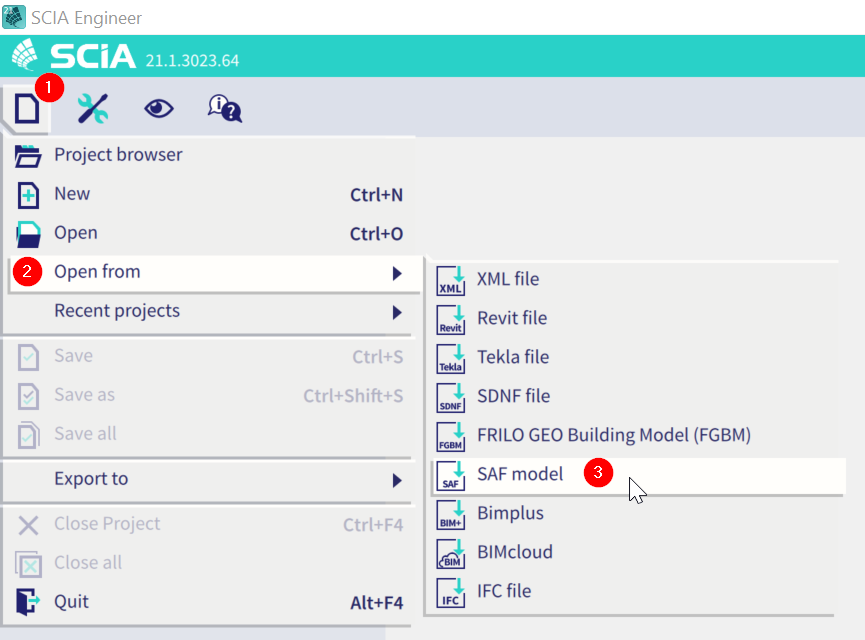Open the Help info icon menu
Viewport: 865px width, 640px height.
click(x=224, y=108)
